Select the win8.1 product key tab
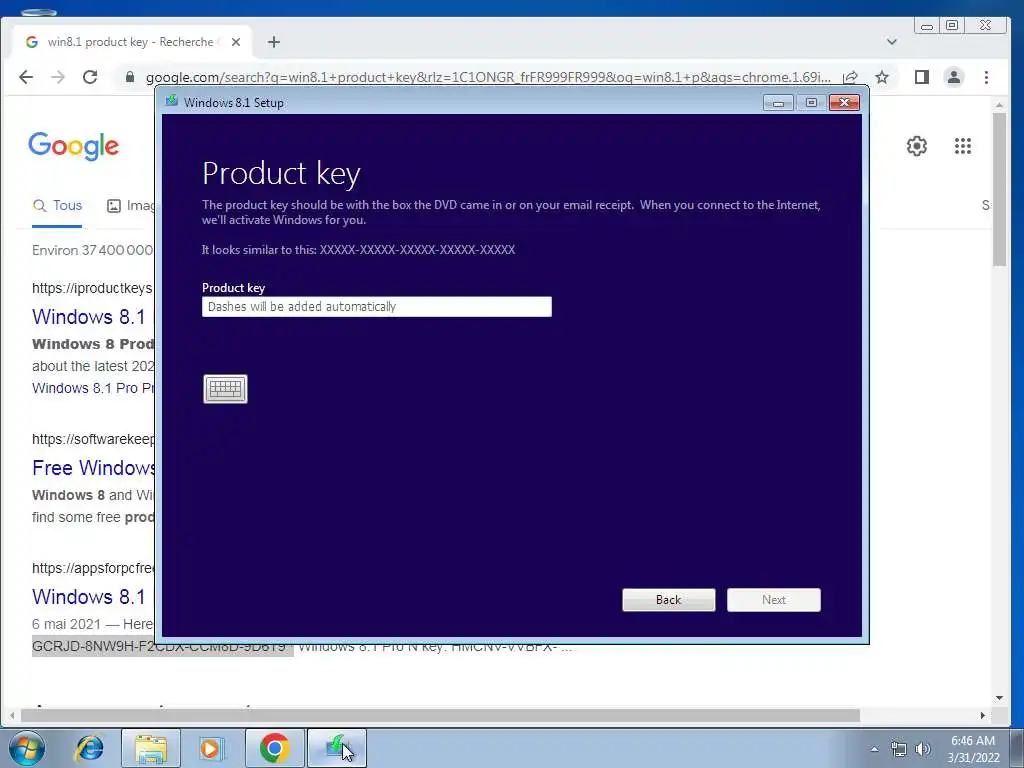 coord(131,42)
